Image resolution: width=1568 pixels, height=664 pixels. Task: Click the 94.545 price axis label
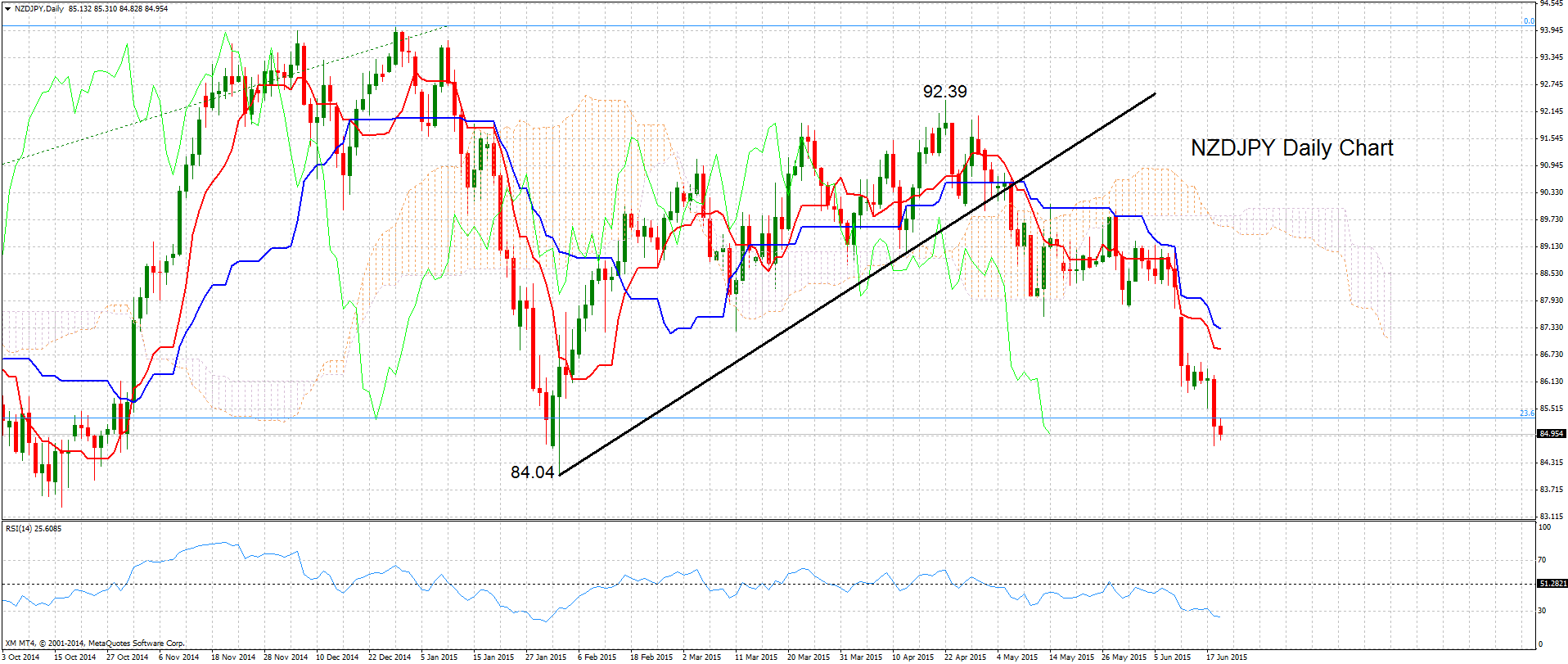(1552, 3)
